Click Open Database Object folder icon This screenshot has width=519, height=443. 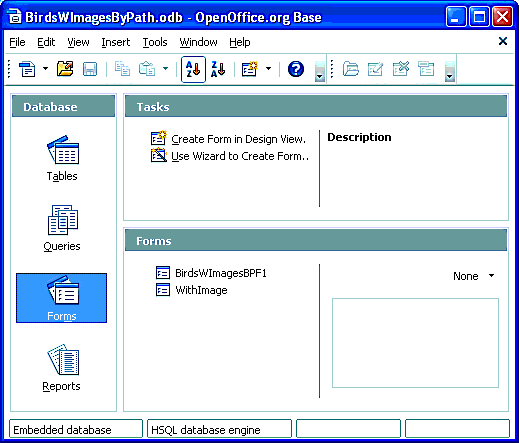(351, 69)
